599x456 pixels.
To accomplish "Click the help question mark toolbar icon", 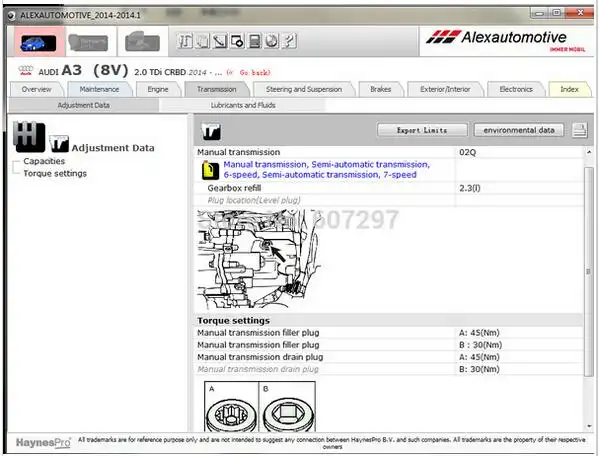I will click(290, 41).
